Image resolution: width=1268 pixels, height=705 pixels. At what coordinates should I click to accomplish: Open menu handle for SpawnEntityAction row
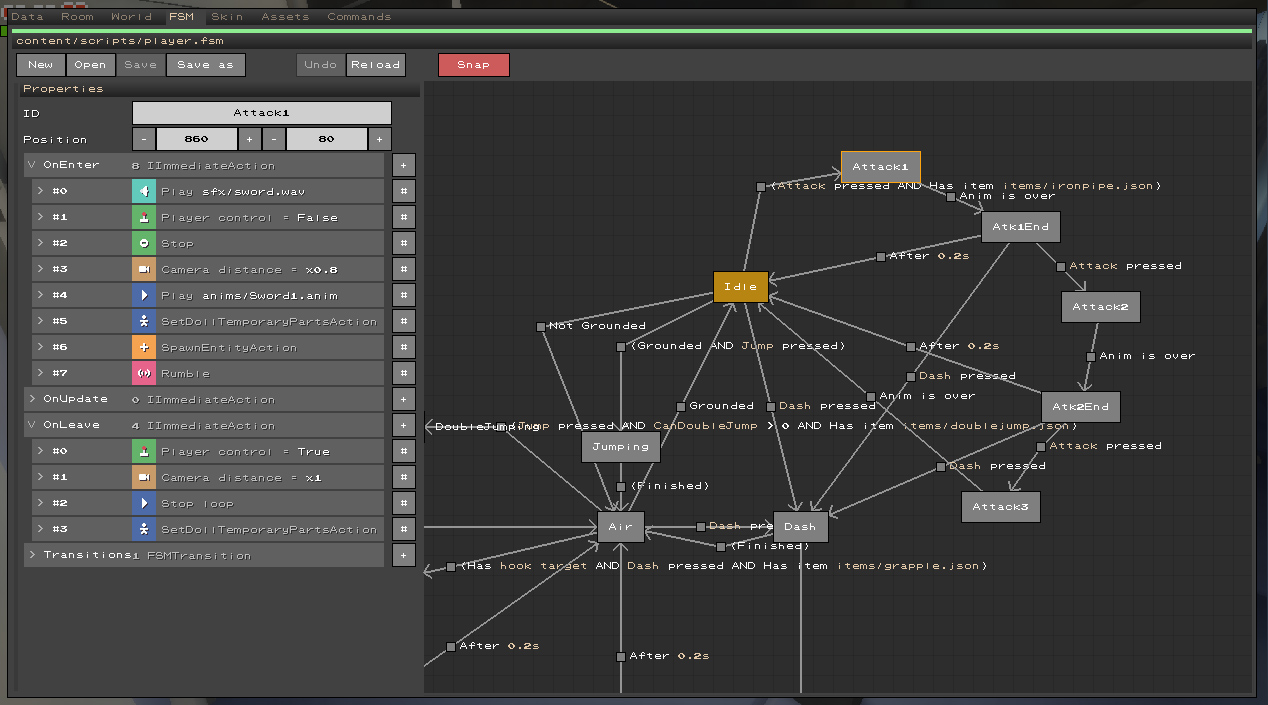coord(404,347)
